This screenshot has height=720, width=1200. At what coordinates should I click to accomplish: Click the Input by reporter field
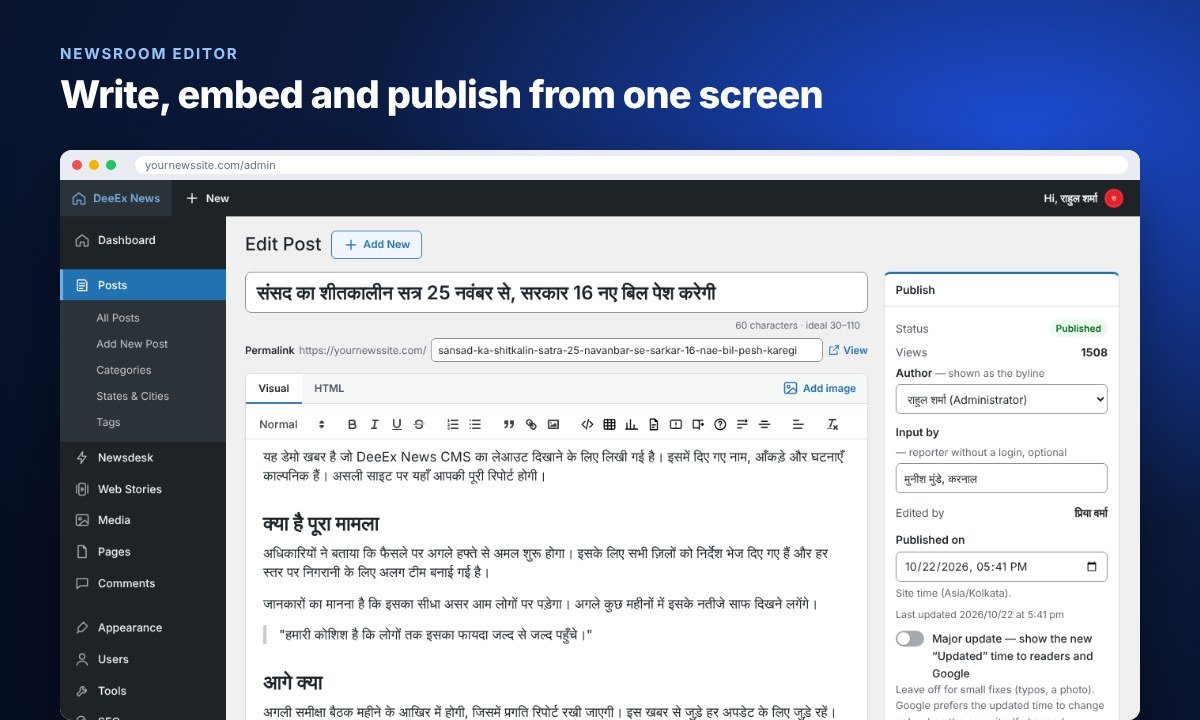pyautogui.click(x=1001, y=478)
